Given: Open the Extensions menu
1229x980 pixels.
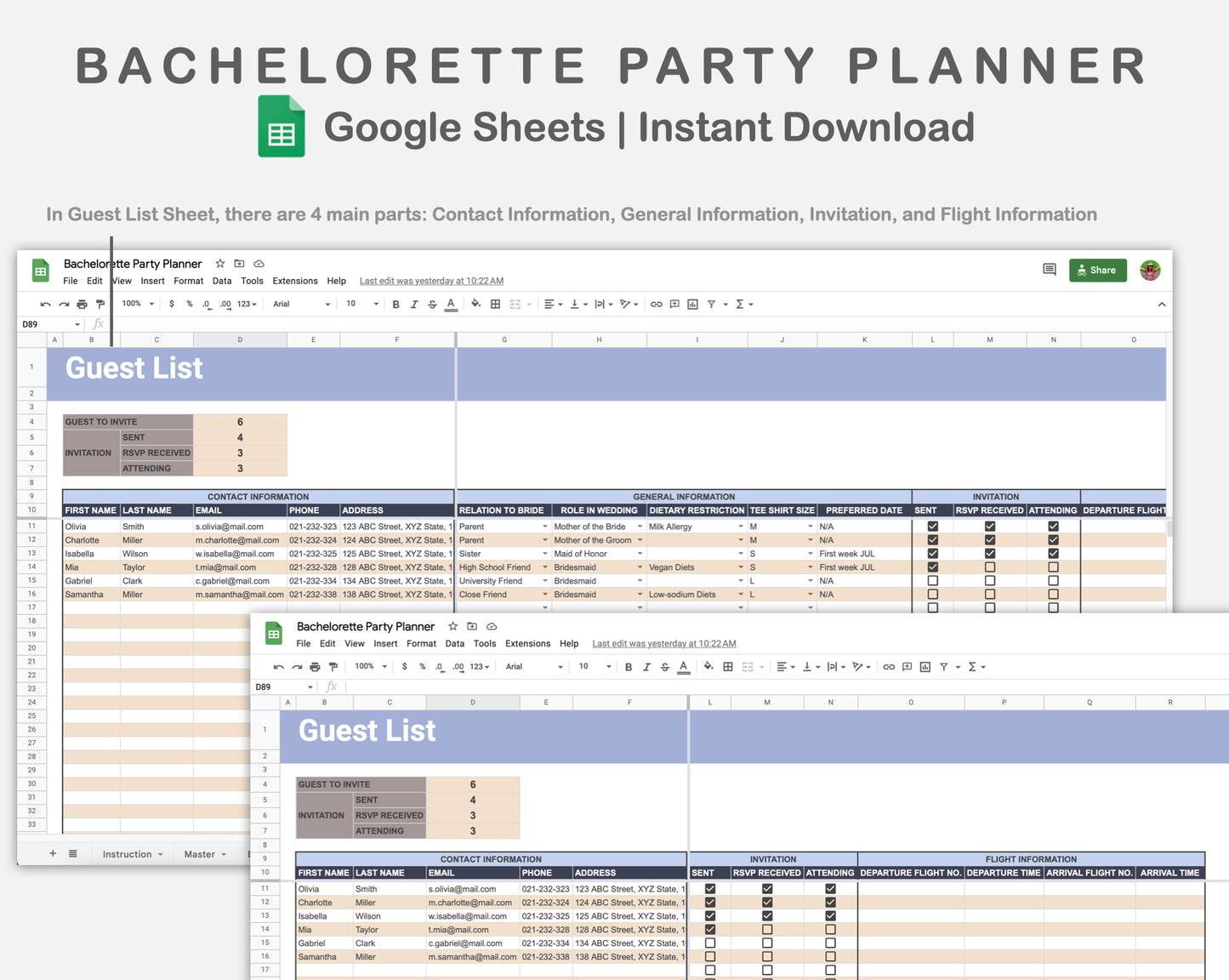Looking at the screenshot, I should click(x=294, y=281).
